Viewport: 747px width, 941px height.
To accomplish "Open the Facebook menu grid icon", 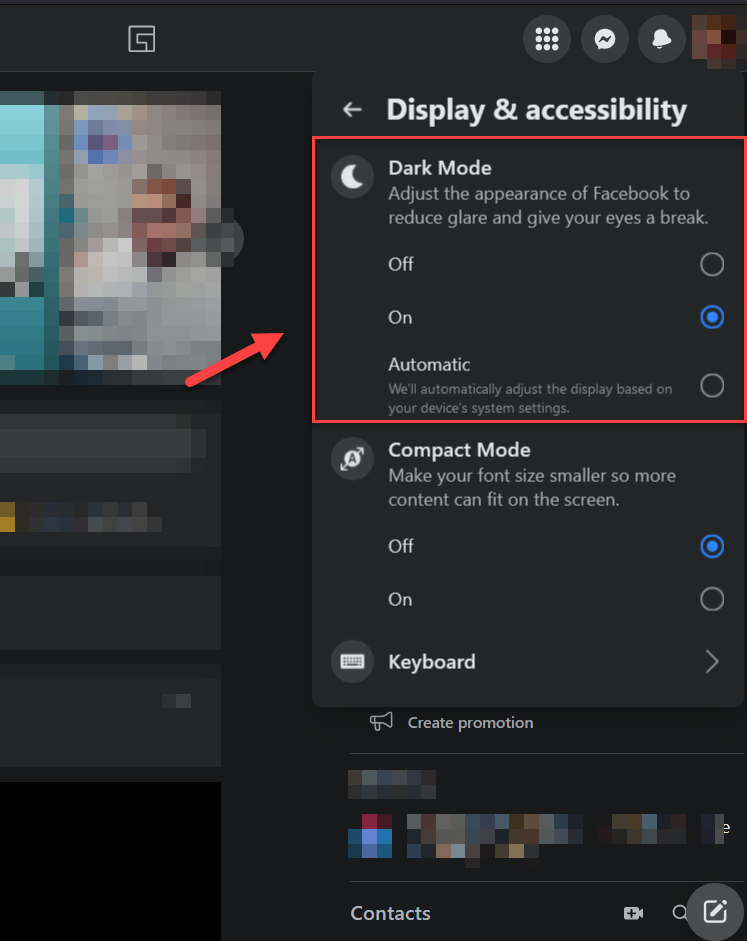I will coord(547,40).
